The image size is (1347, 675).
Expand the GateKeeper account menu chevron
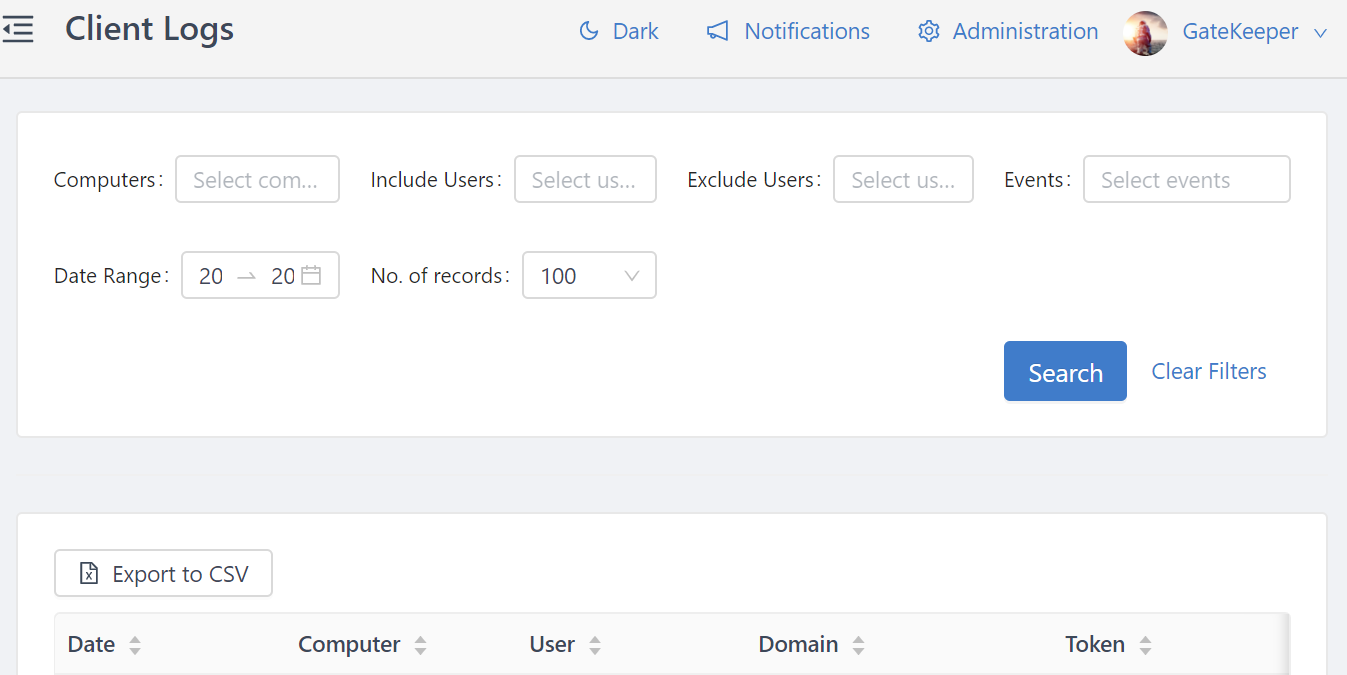(1320, 33)
